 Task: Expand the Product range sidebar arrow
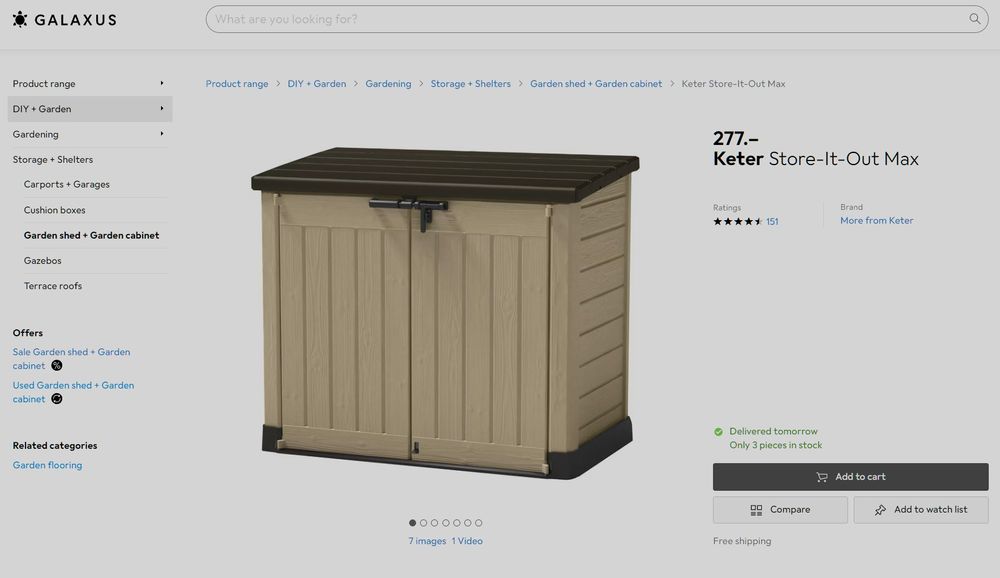[162, 83]
